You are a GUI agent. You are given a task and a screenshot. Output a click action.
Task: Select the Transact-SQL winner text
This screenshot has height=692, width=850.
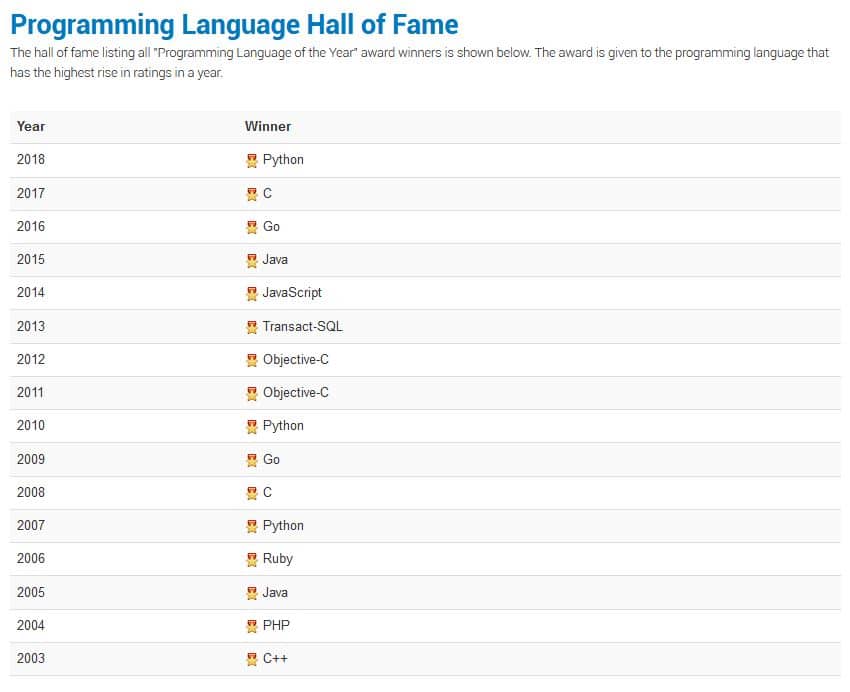click(302, 326)
